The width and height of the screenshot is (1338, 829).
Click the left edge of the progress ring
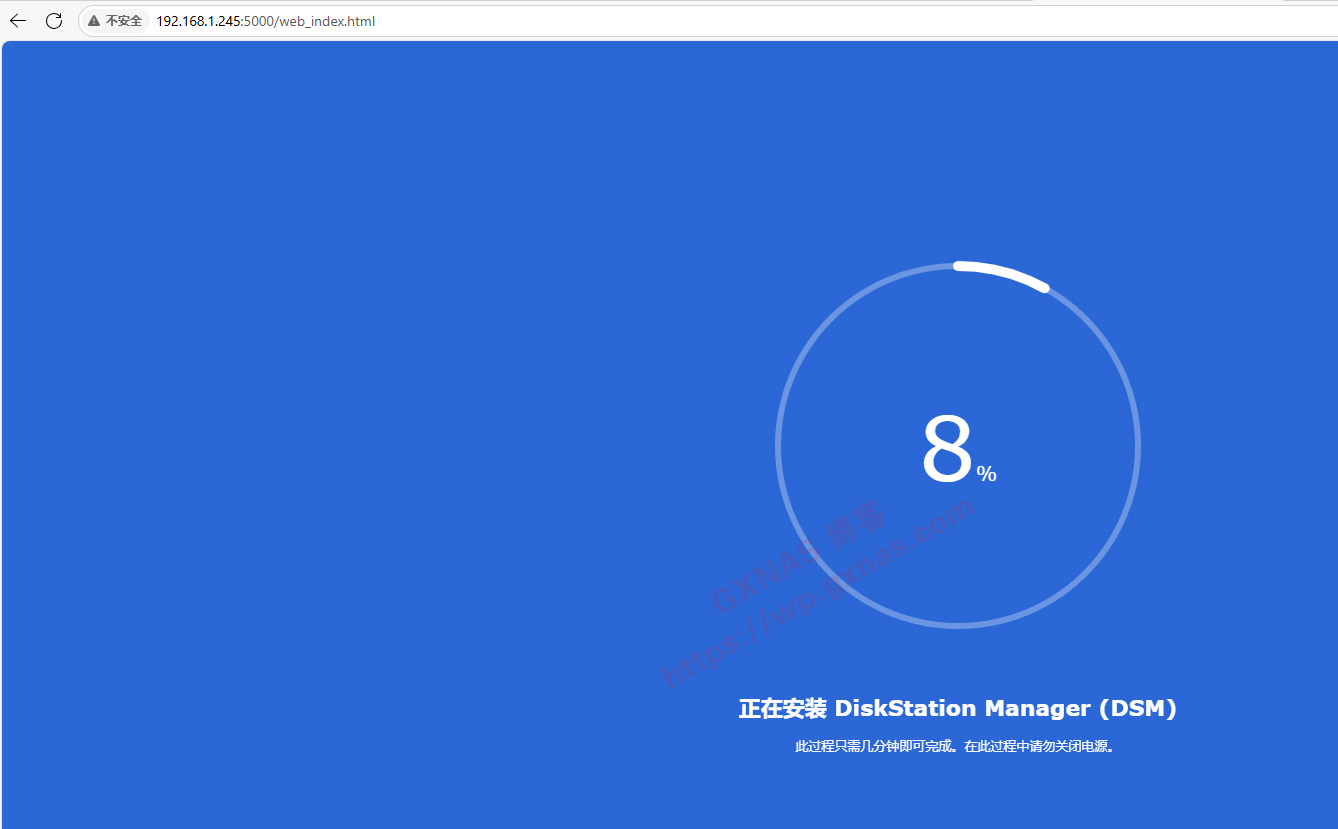point(778,446)
